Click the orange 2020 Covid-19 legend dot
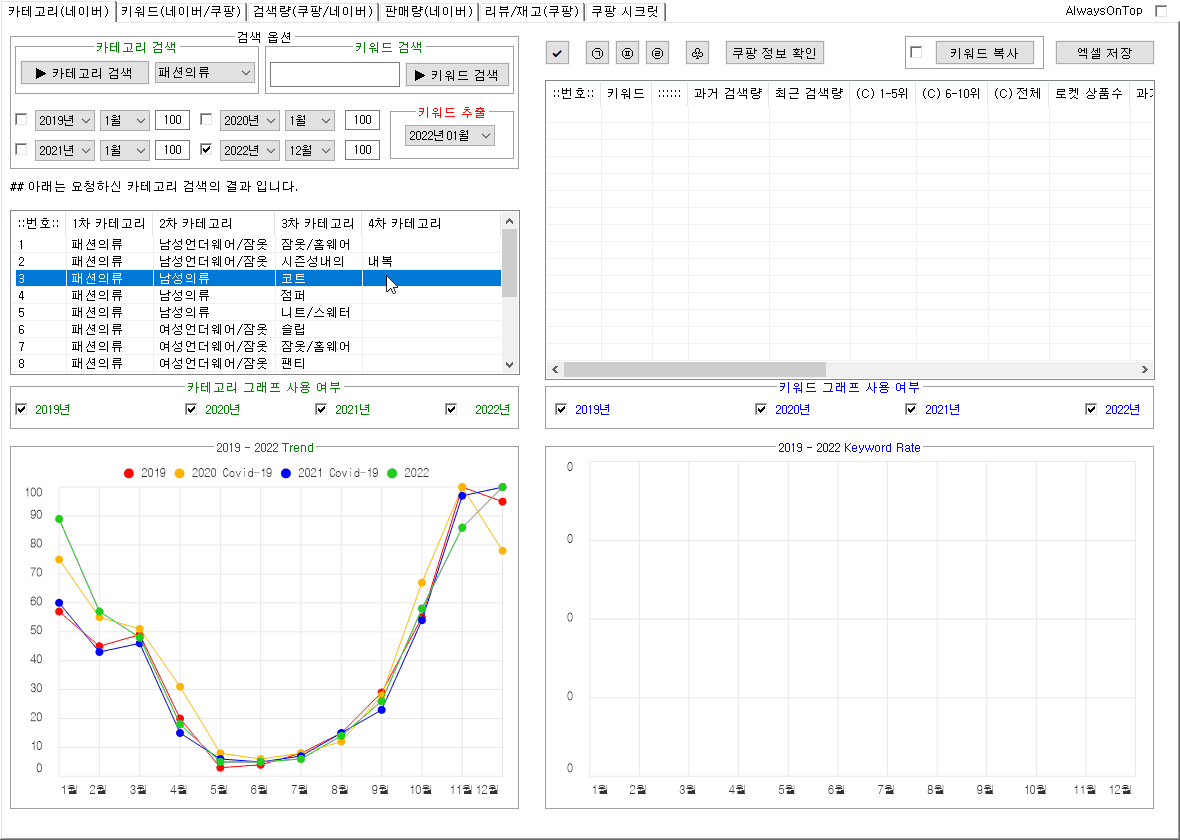Viewport: 1180px width, 840px height. coord(179,473)
